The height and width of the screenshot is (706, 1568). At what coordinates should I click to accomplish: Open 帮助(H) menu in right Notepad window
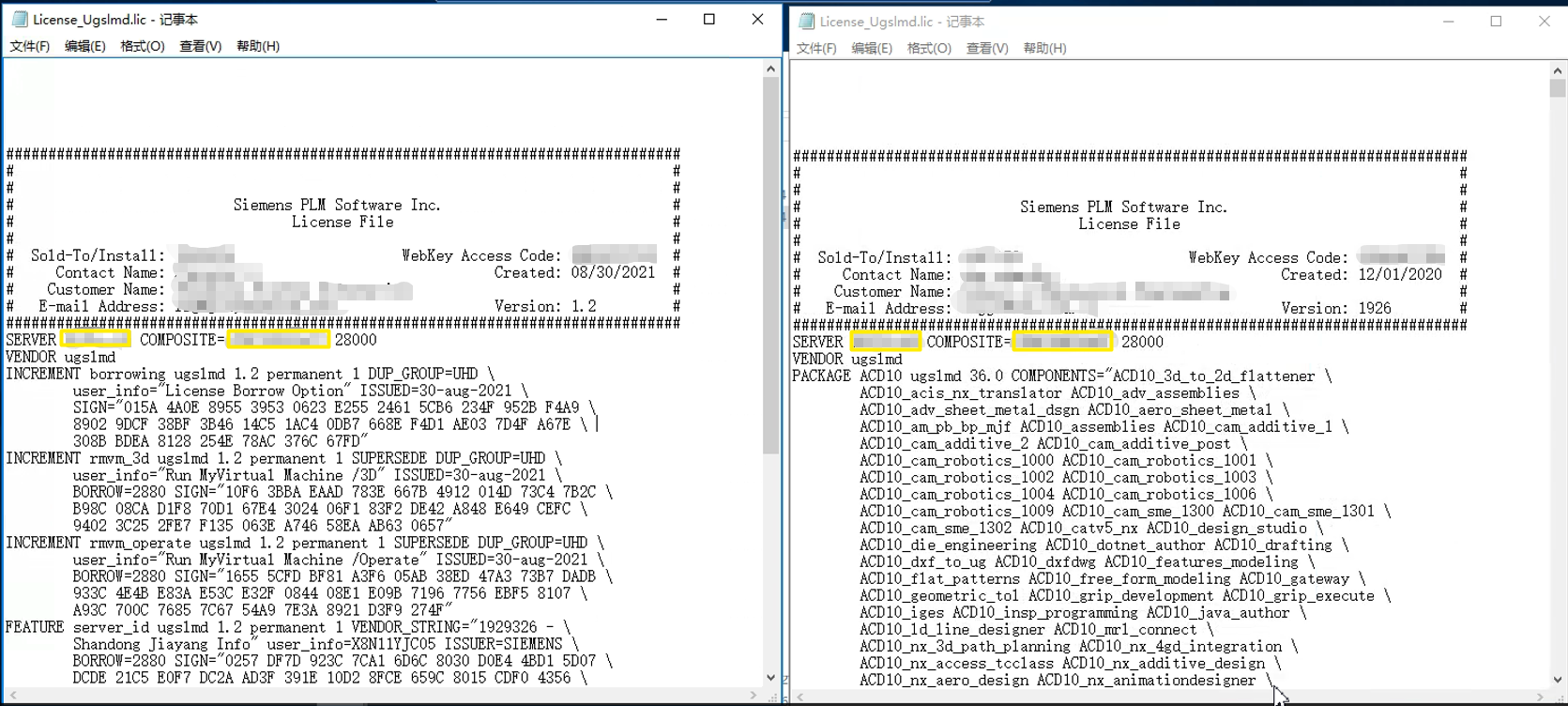(1044, 48)
